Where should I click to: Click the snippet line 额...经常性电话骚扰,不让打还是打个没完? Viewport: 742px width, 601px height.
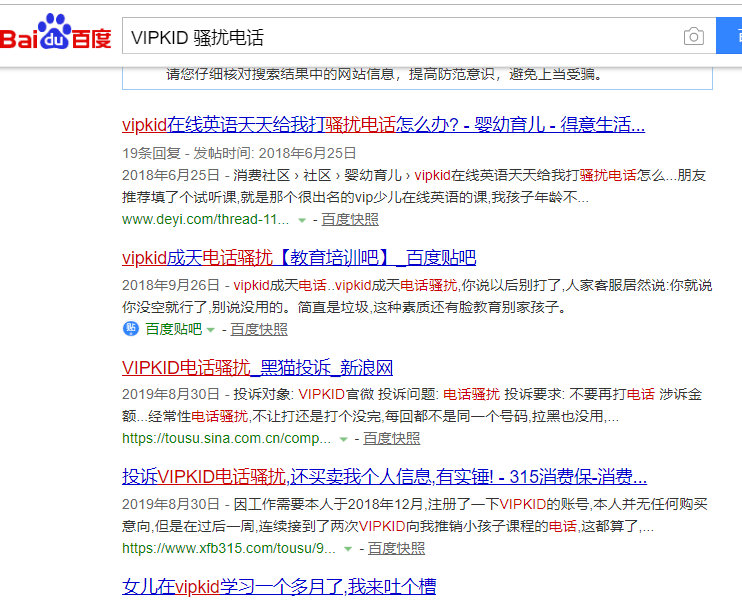(370, 416)
